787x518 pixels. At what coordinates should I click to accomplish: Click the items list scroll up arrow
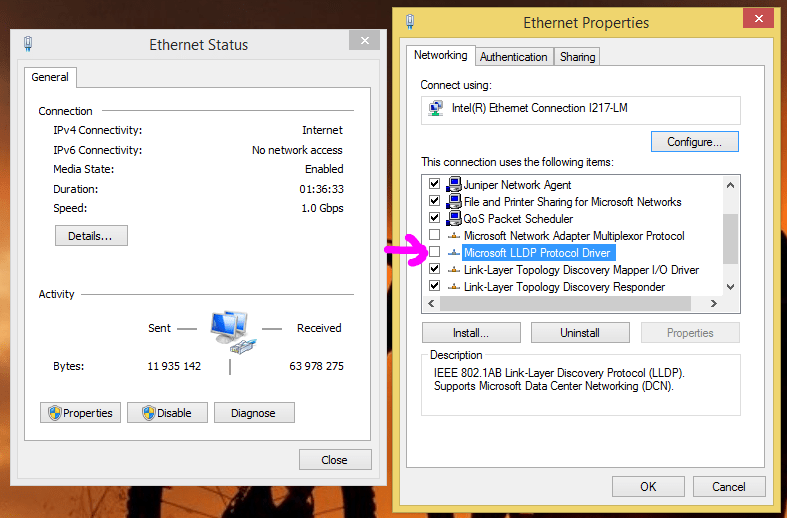730,185
